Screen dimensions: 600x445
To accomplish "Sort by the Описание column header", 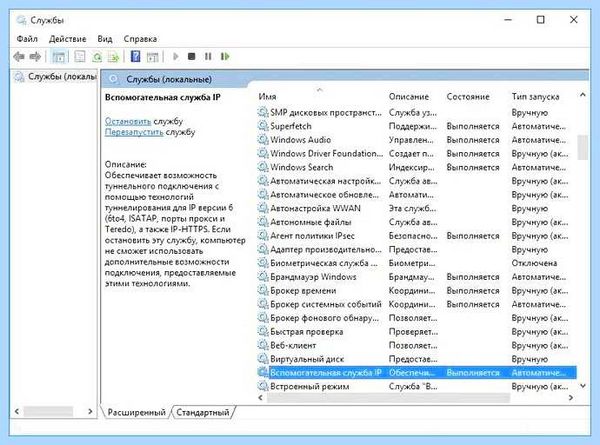I will (x=408, y=96).
